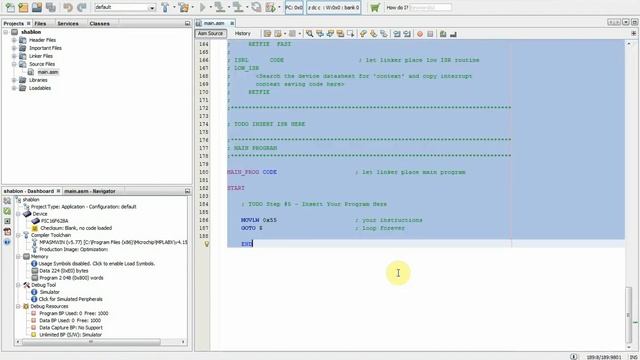Expand the Important Files folder

tap(14, 48)
